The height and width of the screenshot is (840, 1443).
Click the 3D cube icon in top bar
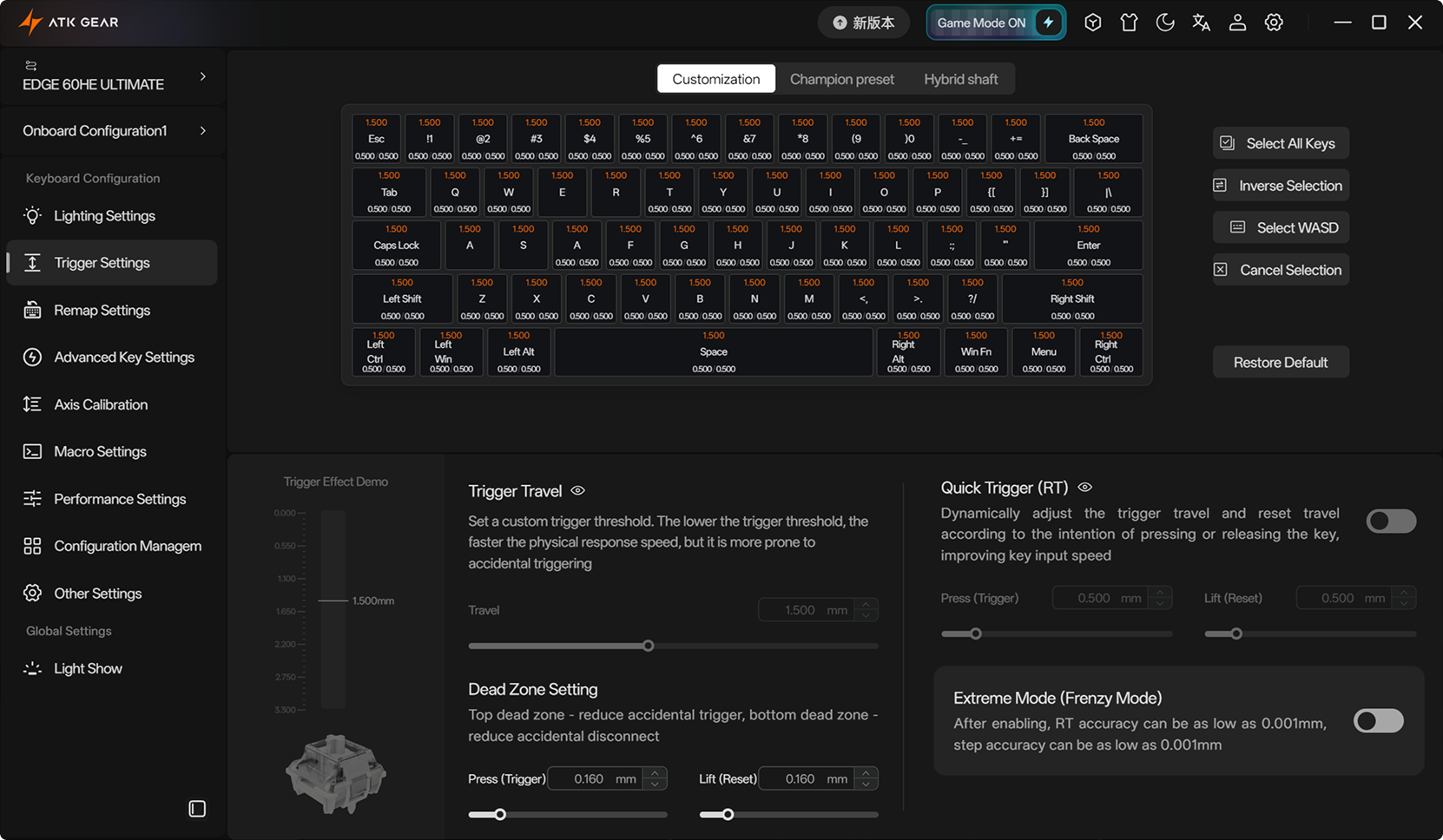pyautogui.click(x=1092, y=23)
